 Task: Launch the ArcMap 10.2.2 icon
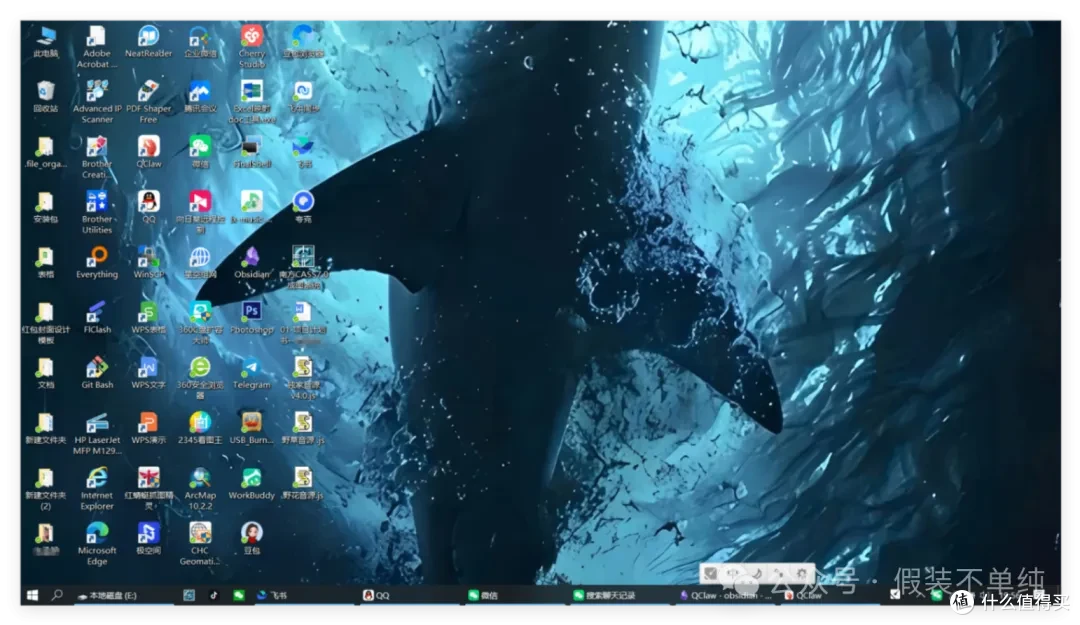200,489
